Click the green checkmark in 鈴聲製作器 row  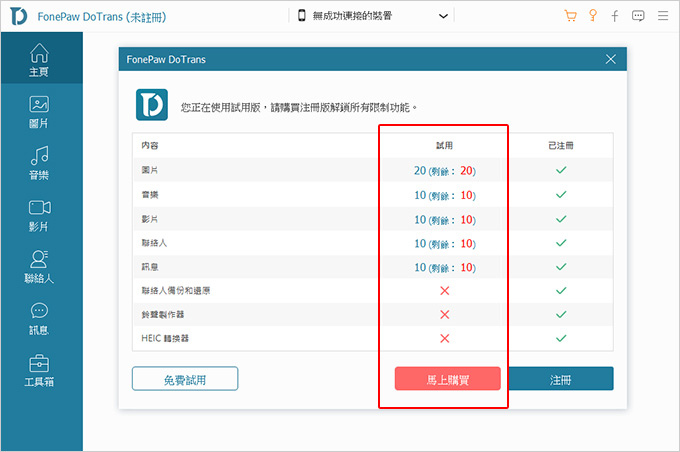[x=561, y=314]
